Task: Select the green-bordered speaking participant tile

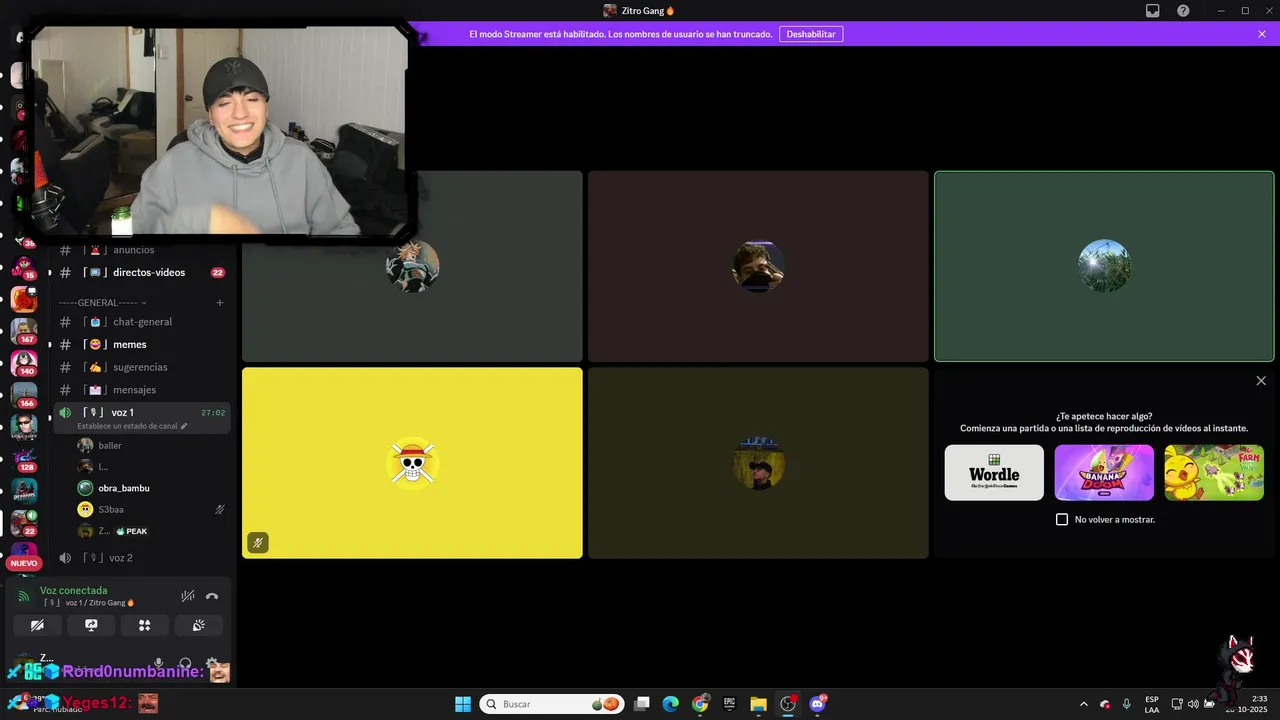Action: coord(1104,266)
